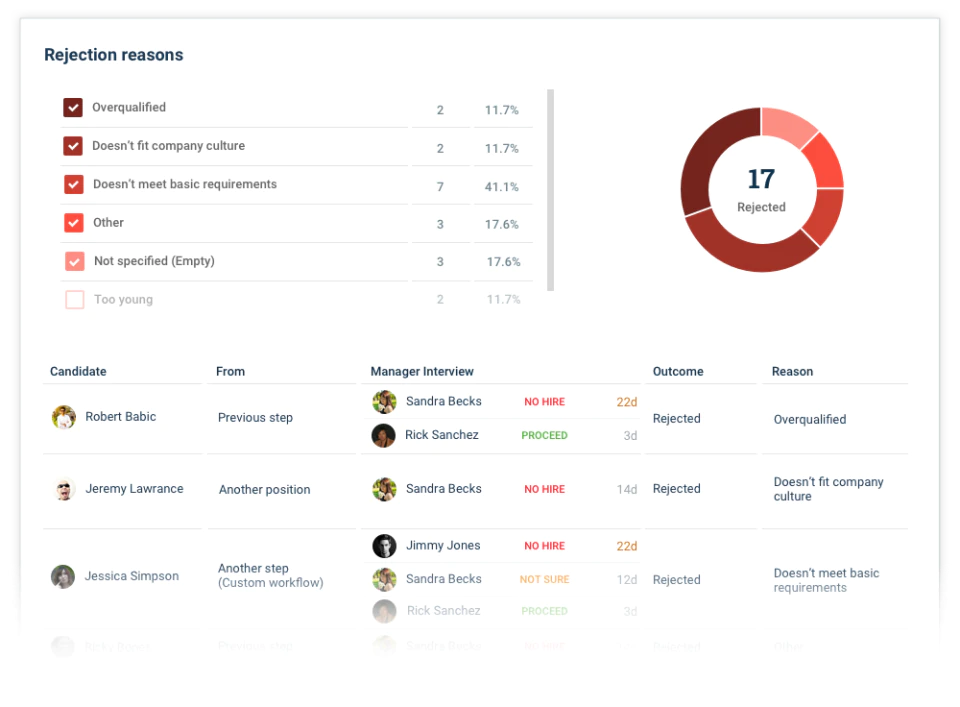
Task: Uncheck Doesn't meet basic requirements
Action: [73, 184]
